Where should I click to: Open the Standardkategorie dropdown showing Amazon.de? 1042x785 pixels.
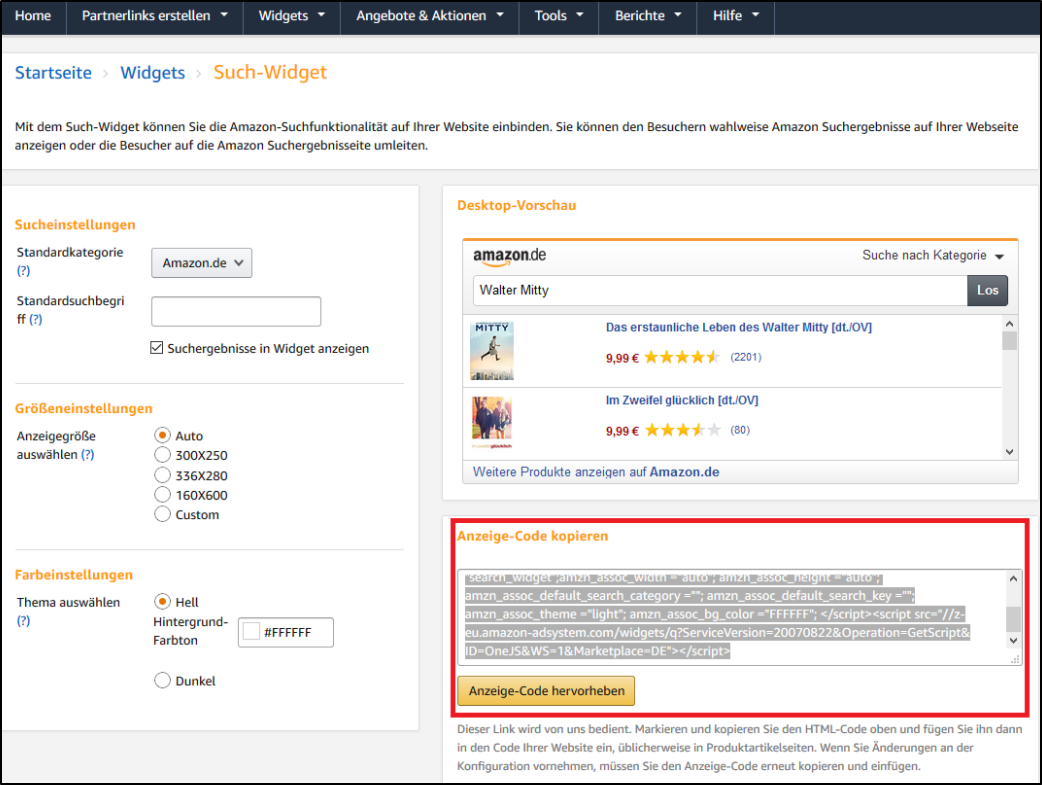(x=201, y=262)
